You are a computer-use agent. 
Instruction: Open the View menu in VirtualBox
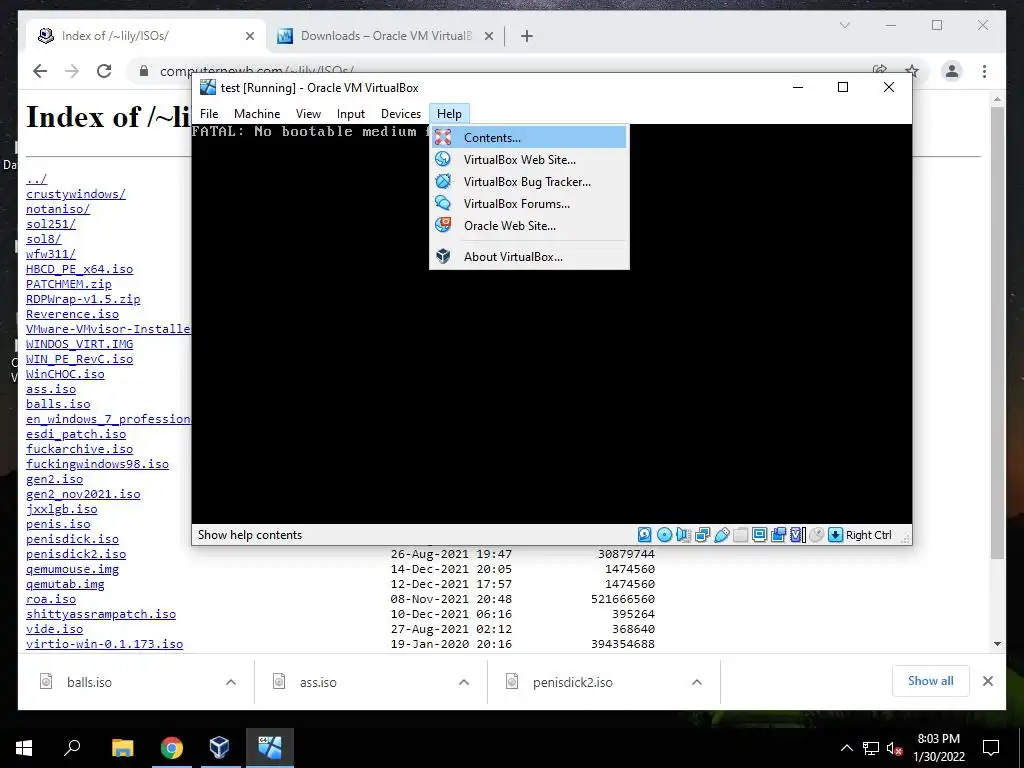(308, 114)
